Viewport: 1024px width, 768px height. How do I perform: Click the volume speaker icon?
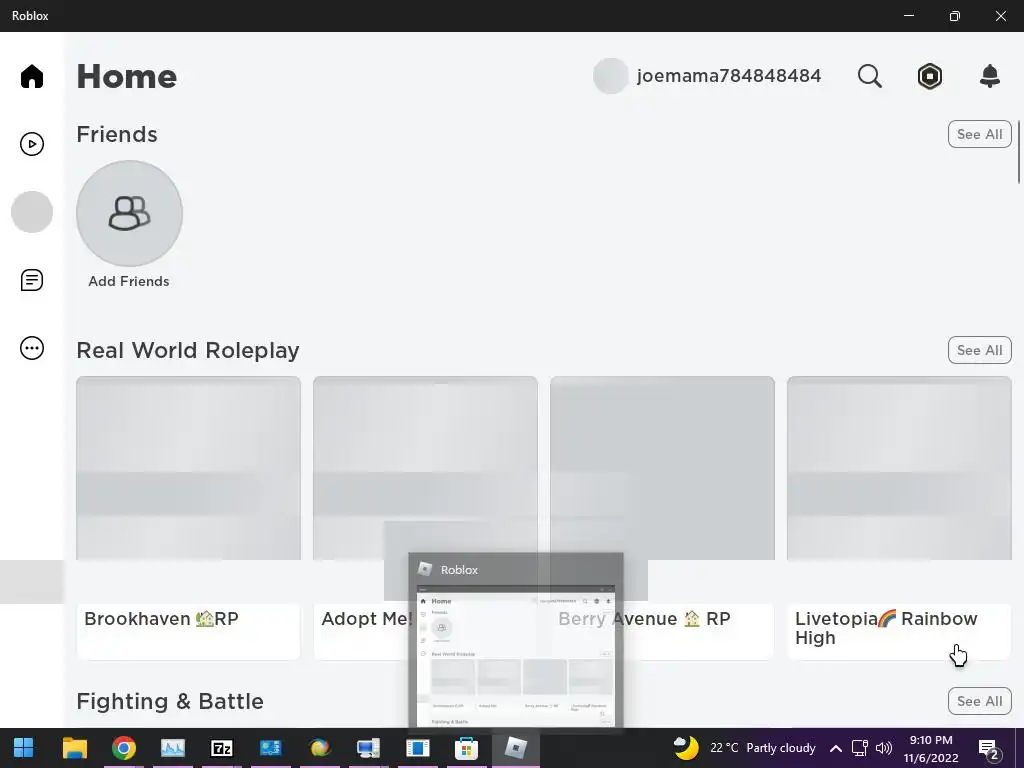(x=884, y=748)
